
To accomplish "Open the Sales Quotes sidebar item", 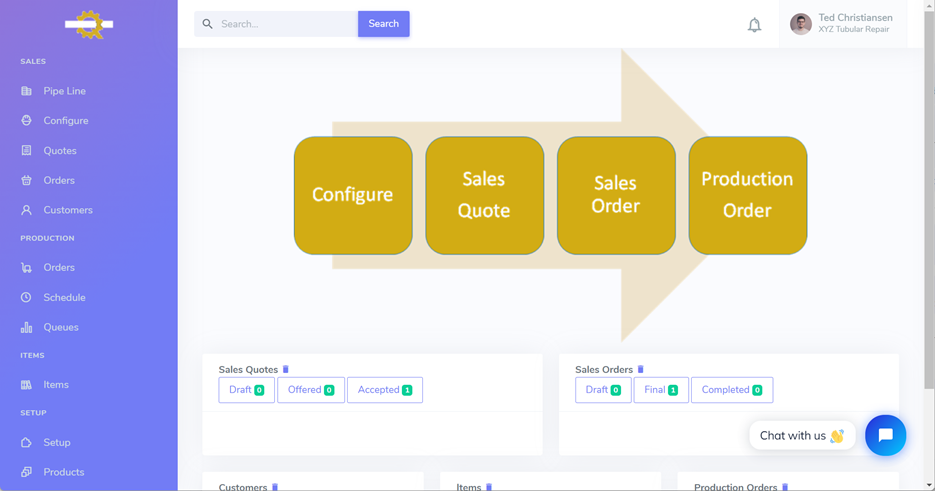I will 59,151.
